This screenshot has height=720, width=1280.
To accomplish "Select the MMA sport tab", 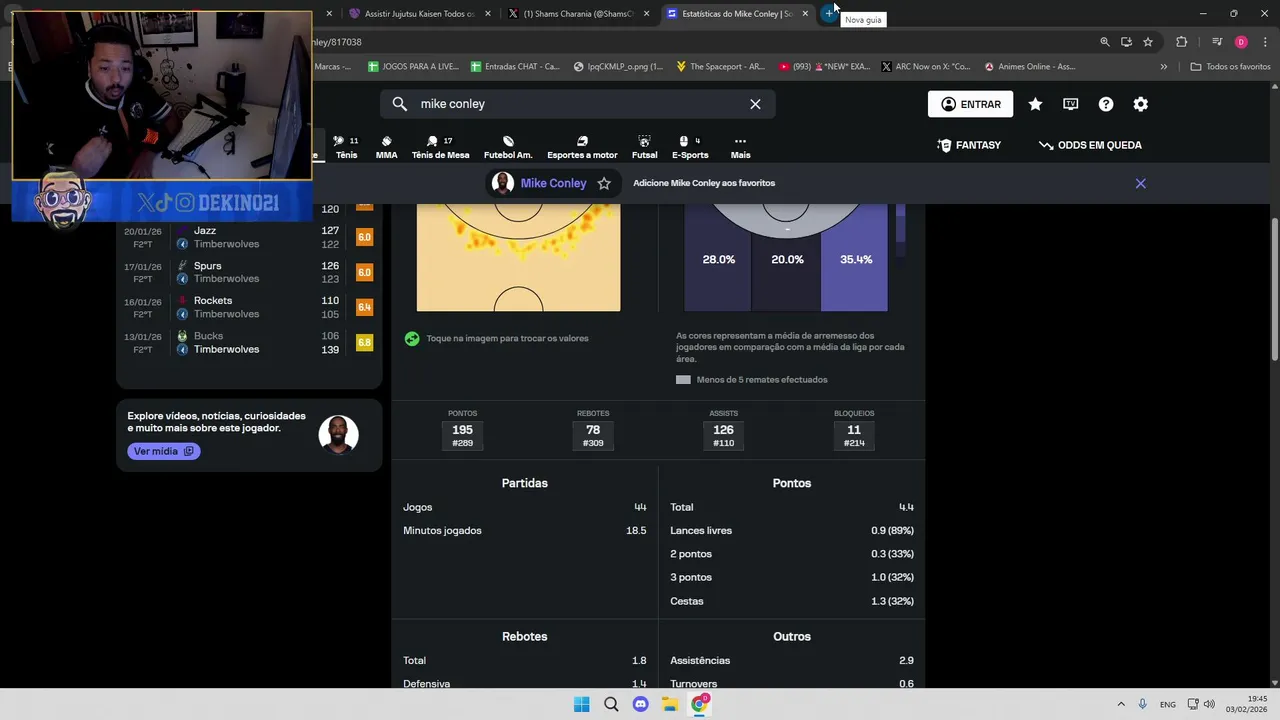I will tap(386, 148).
